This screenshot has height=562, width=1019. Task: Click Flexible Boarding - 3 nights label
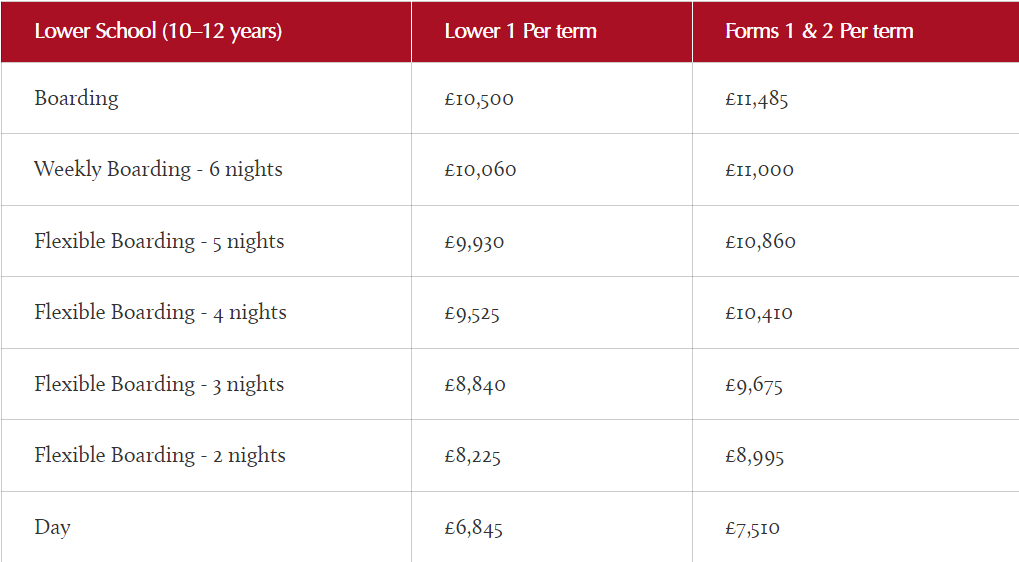tap(159, 385)
